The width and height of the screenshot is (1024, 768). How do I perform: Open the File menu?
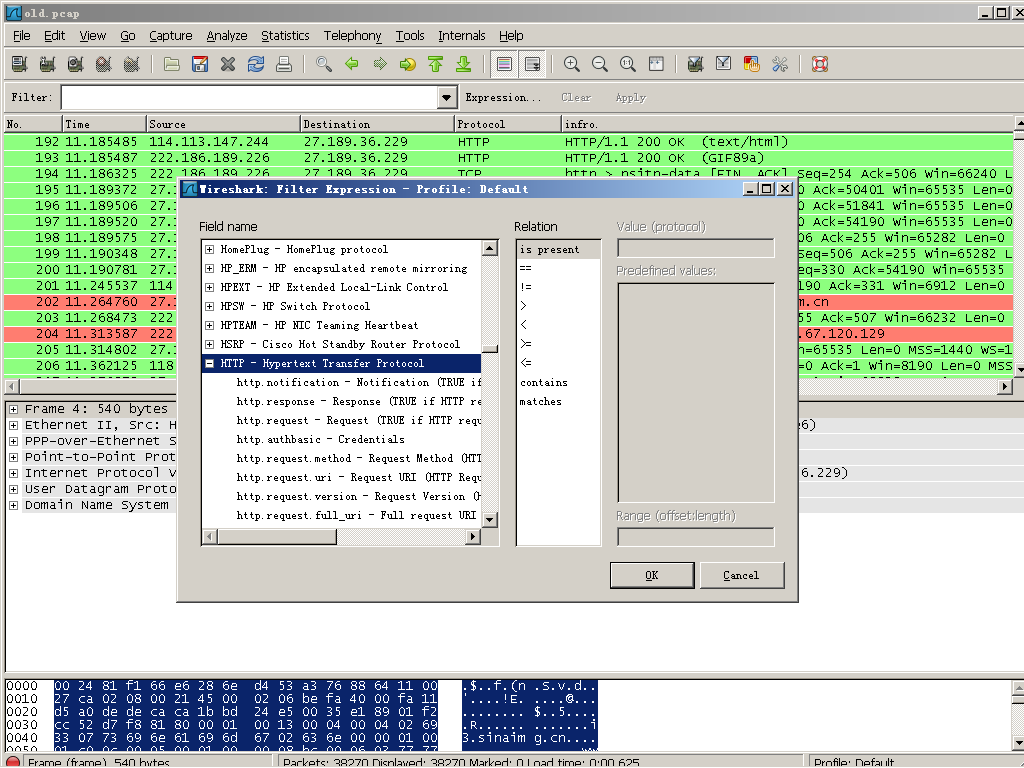coord(22,35)
